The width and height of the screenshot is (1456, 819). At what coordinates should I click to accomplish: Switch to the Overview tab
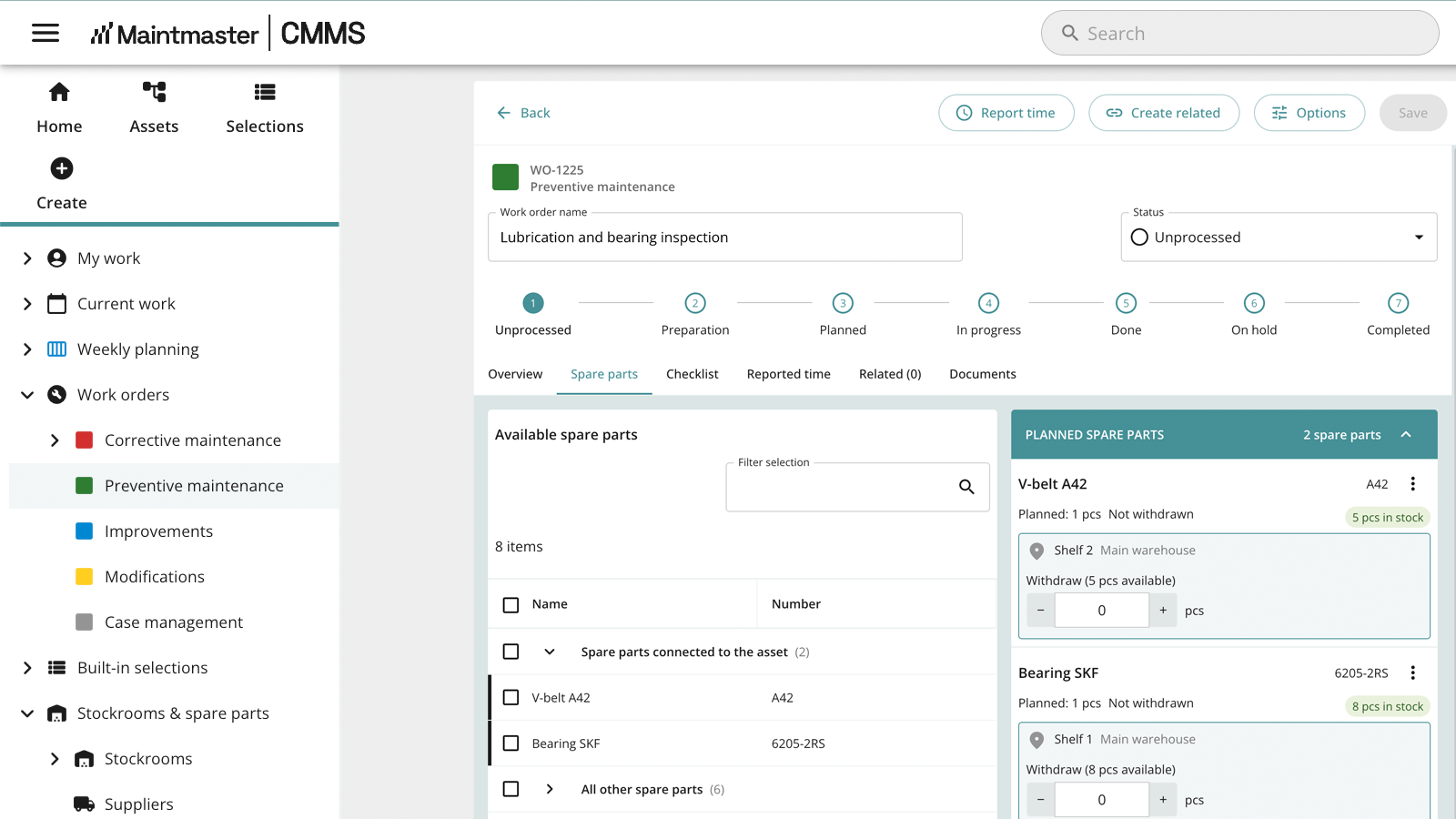pyautogui.click(x=515, y=374)
